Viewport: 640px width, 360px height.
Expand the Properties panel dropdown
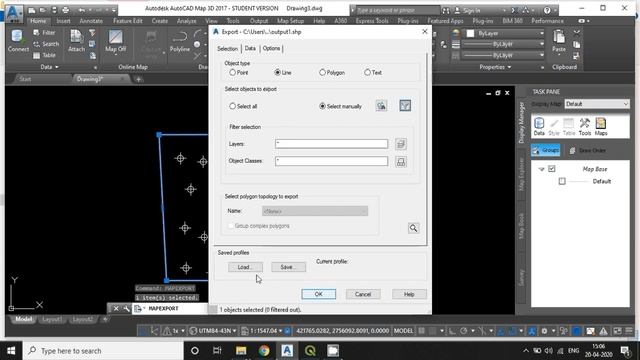(x=495, y=67)
